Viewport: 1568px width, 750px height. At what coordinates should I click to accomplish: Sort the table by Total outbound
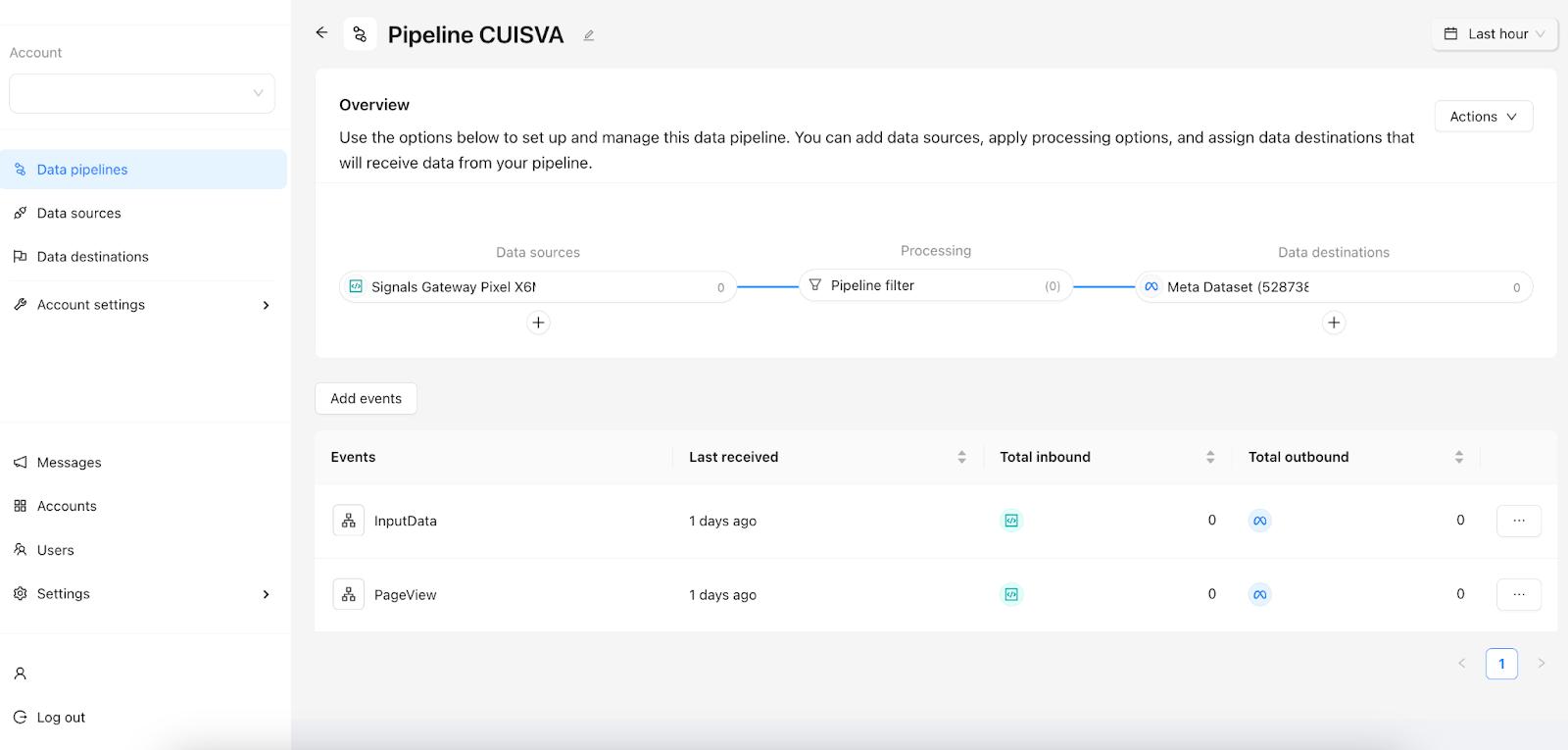coord(1458,457)
